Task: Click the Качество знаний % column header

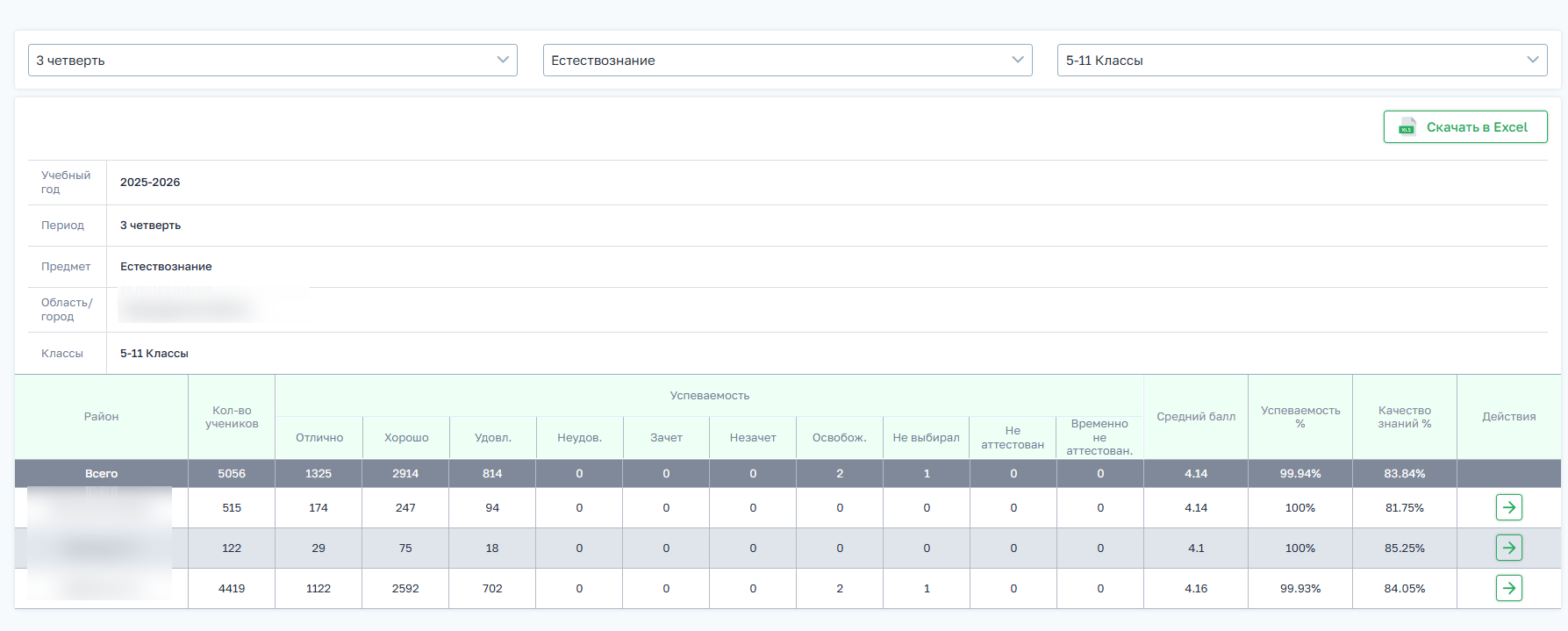Action: point(1405,417)
